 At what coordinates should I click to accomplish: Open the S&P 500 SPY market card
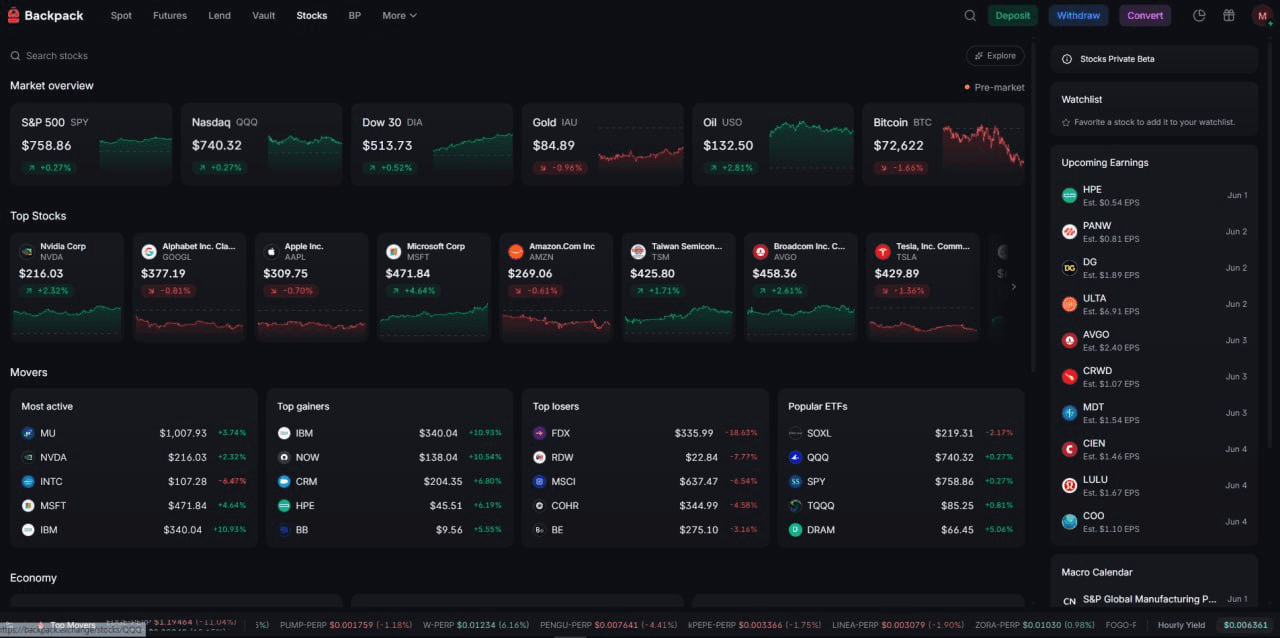tap(91, 144)
